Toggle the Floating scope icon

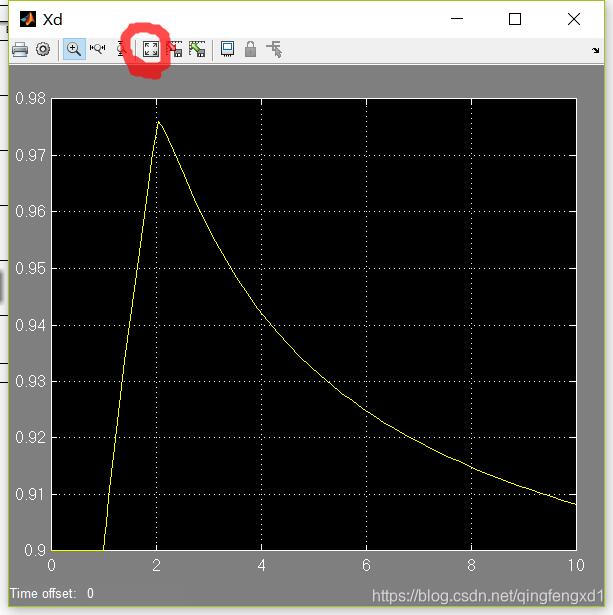[x=227, y=49]
